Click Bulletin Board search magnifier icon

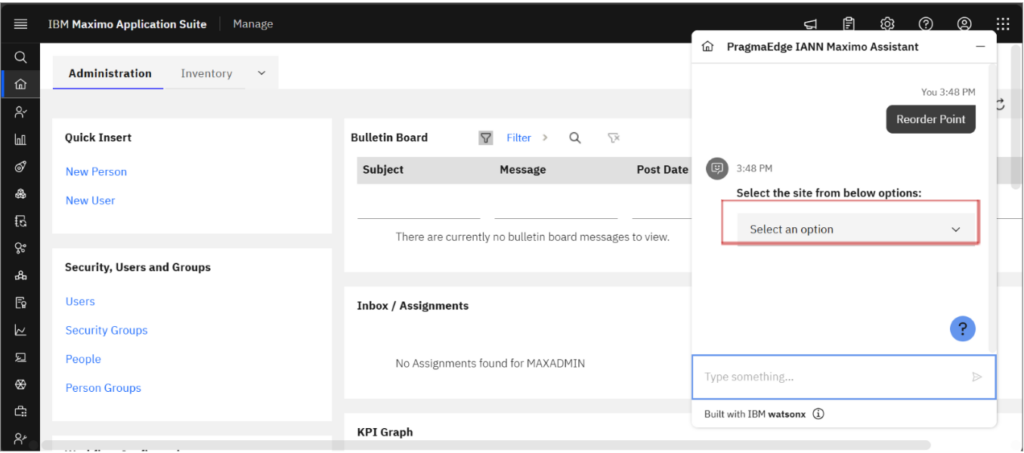point(575,138)
